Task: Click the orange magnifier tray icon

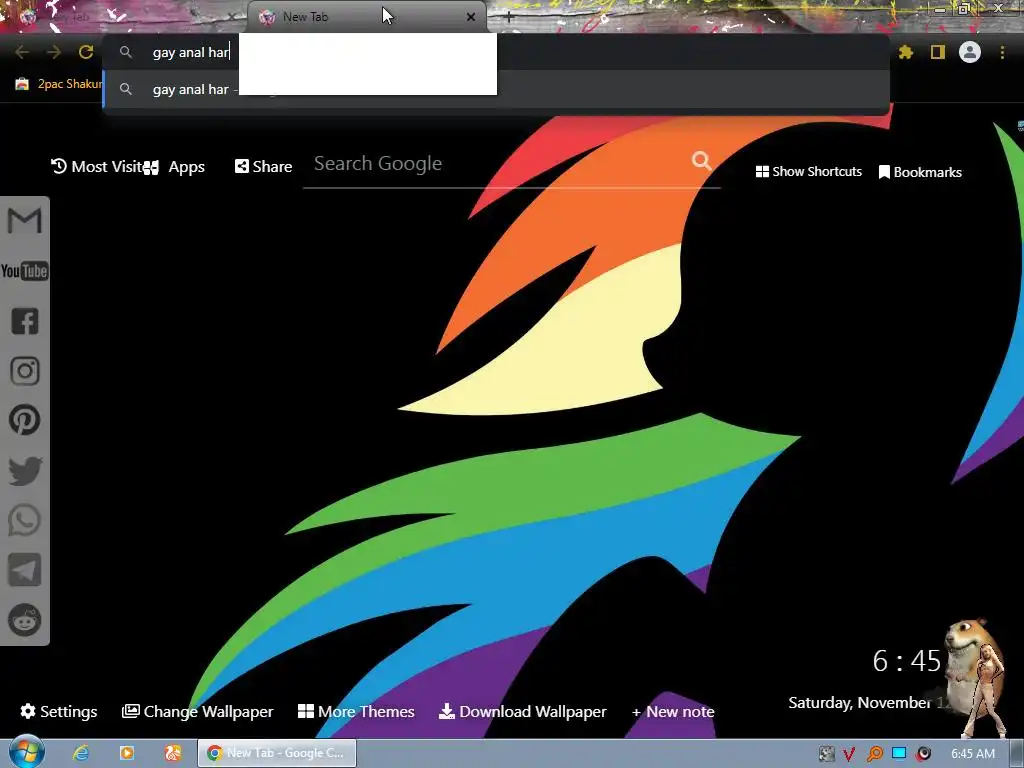Action: coord(874,754)
